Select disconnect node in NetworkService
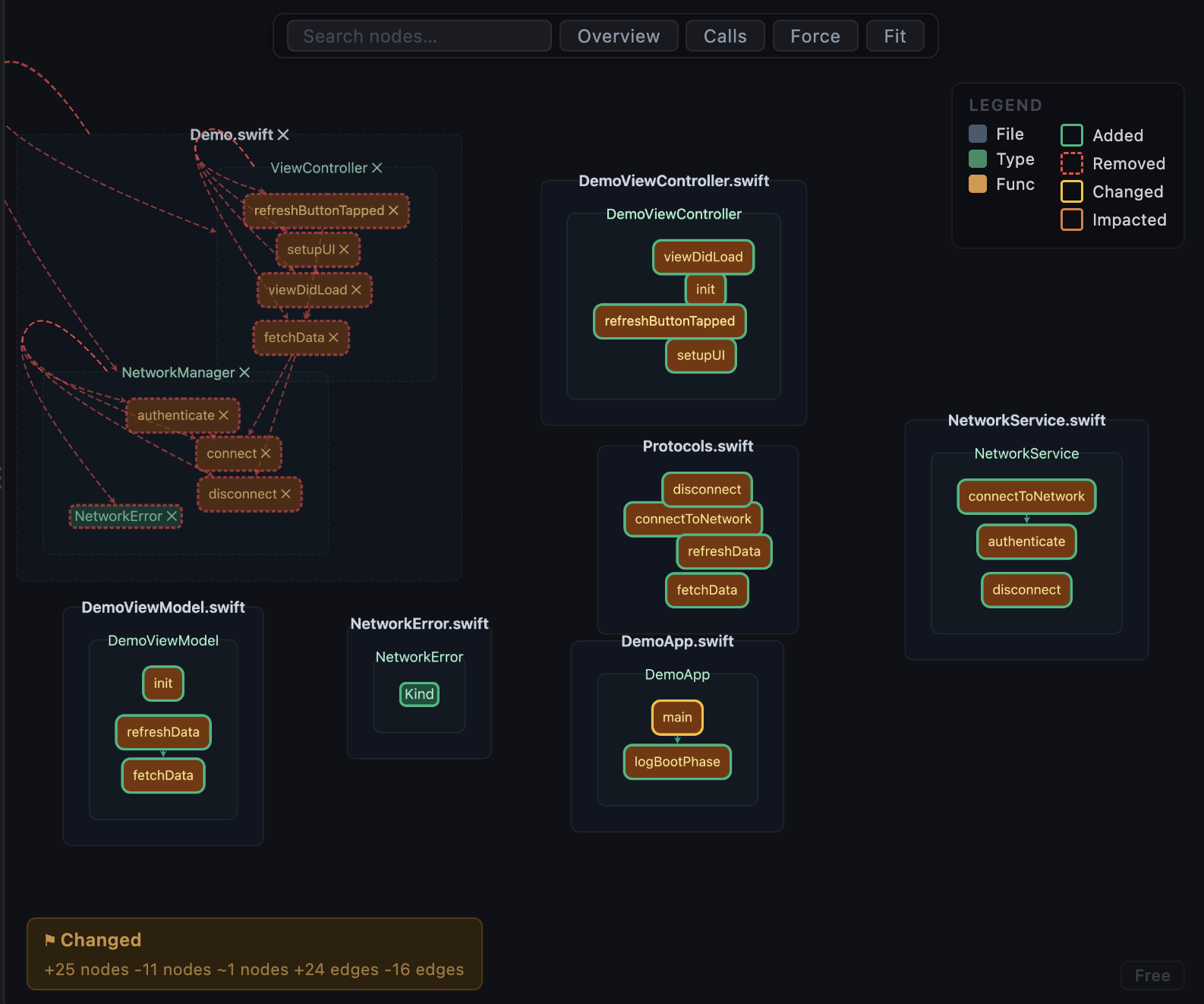This screenshot has width=1204, height=1004. coord(1026,590)
